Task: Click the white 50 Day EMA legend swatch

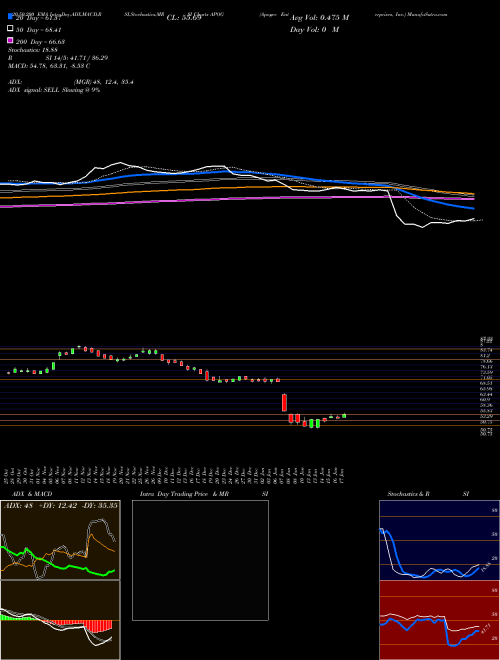Action: click(x=10, y=29)
